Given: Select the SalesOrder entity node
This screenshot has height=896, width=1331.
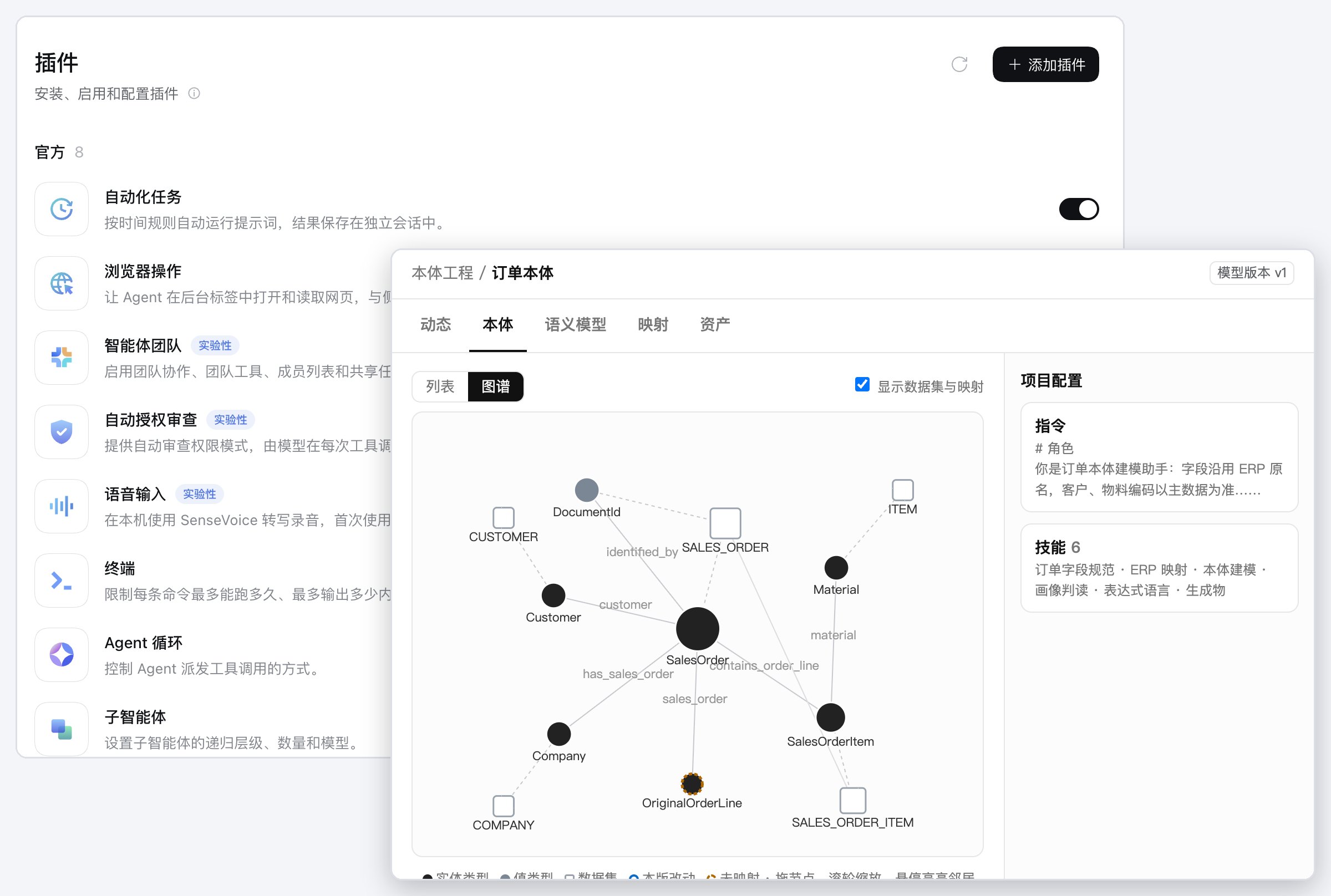Looking at the screenshot, I should pos(697,629).
